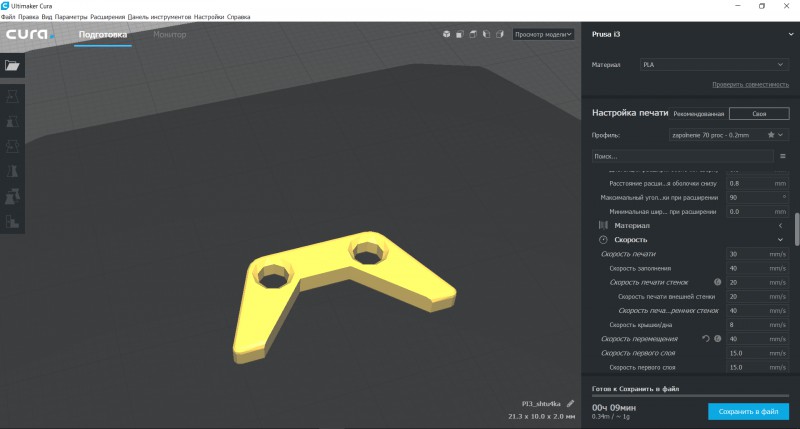Open the PLA material dropdown
The image size is (800, 429).
click(713, 65)
